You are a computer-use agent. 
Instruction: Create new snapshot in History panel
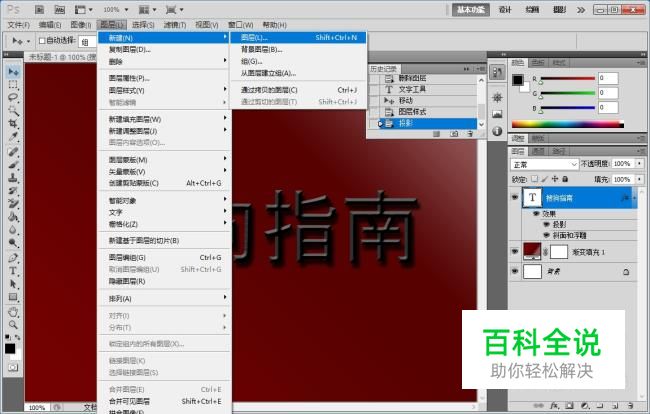coord(454,134)
